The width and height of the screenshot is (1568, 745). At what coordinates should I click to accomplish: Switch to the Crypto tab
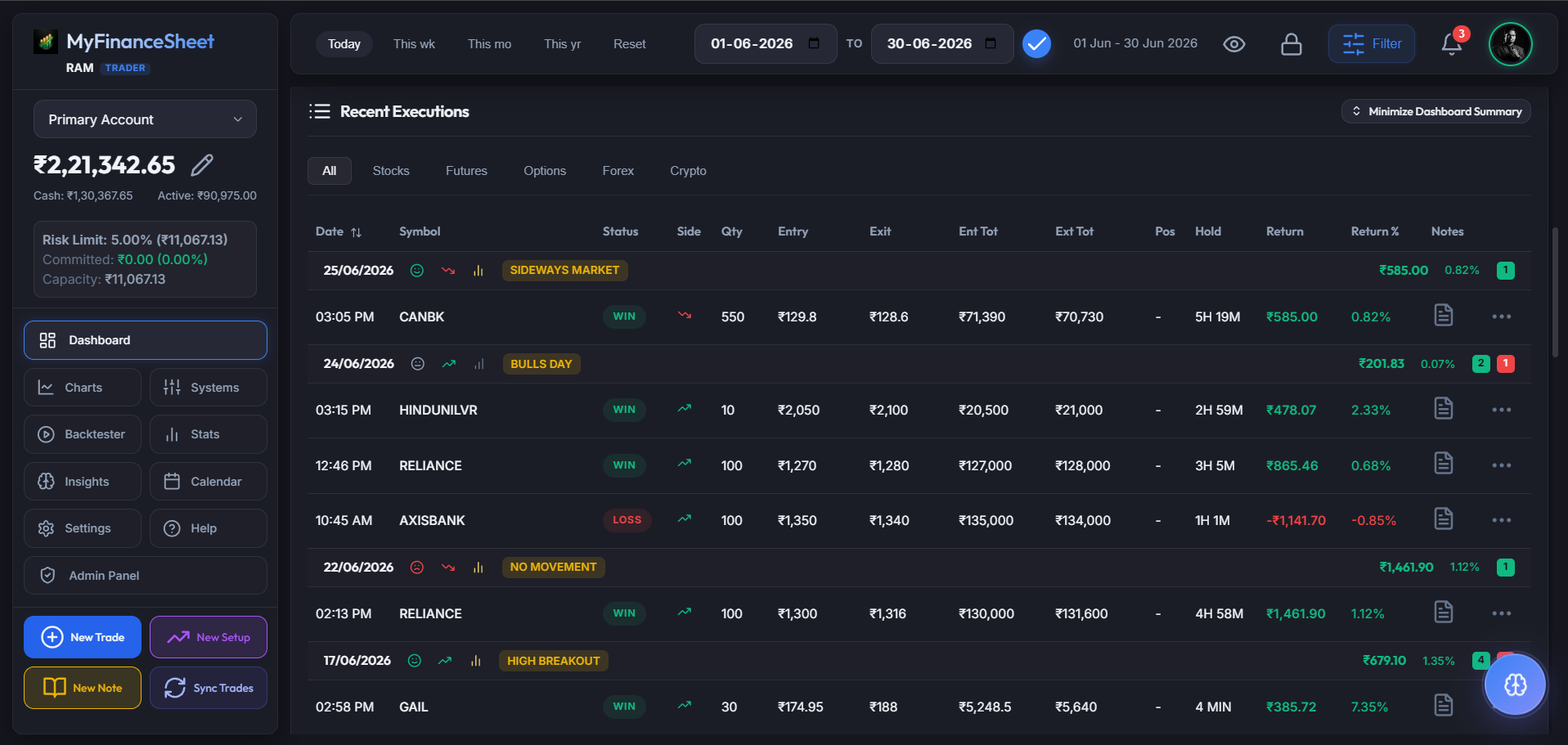coord(688,171)
